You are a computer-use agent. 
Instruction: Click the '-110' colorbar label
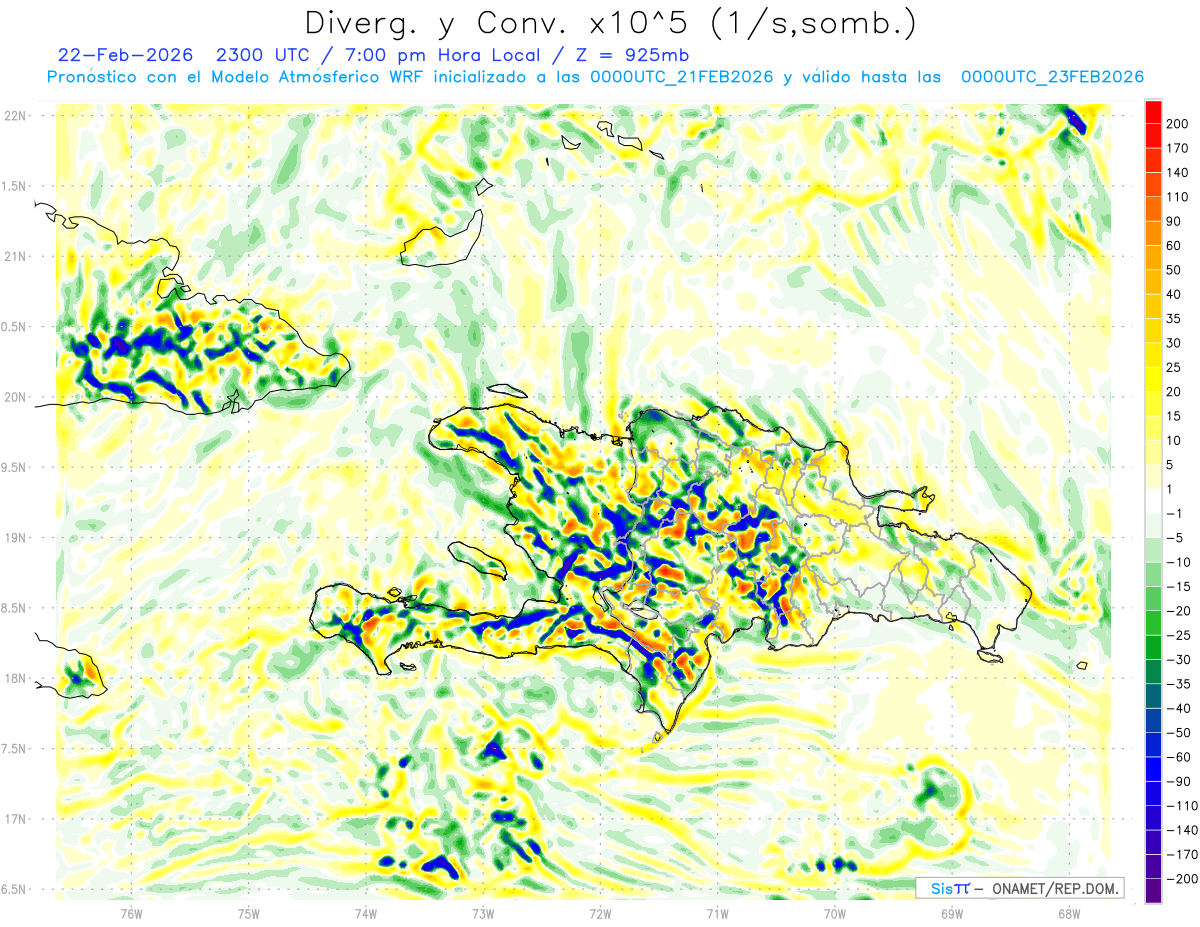(1181, 806)
